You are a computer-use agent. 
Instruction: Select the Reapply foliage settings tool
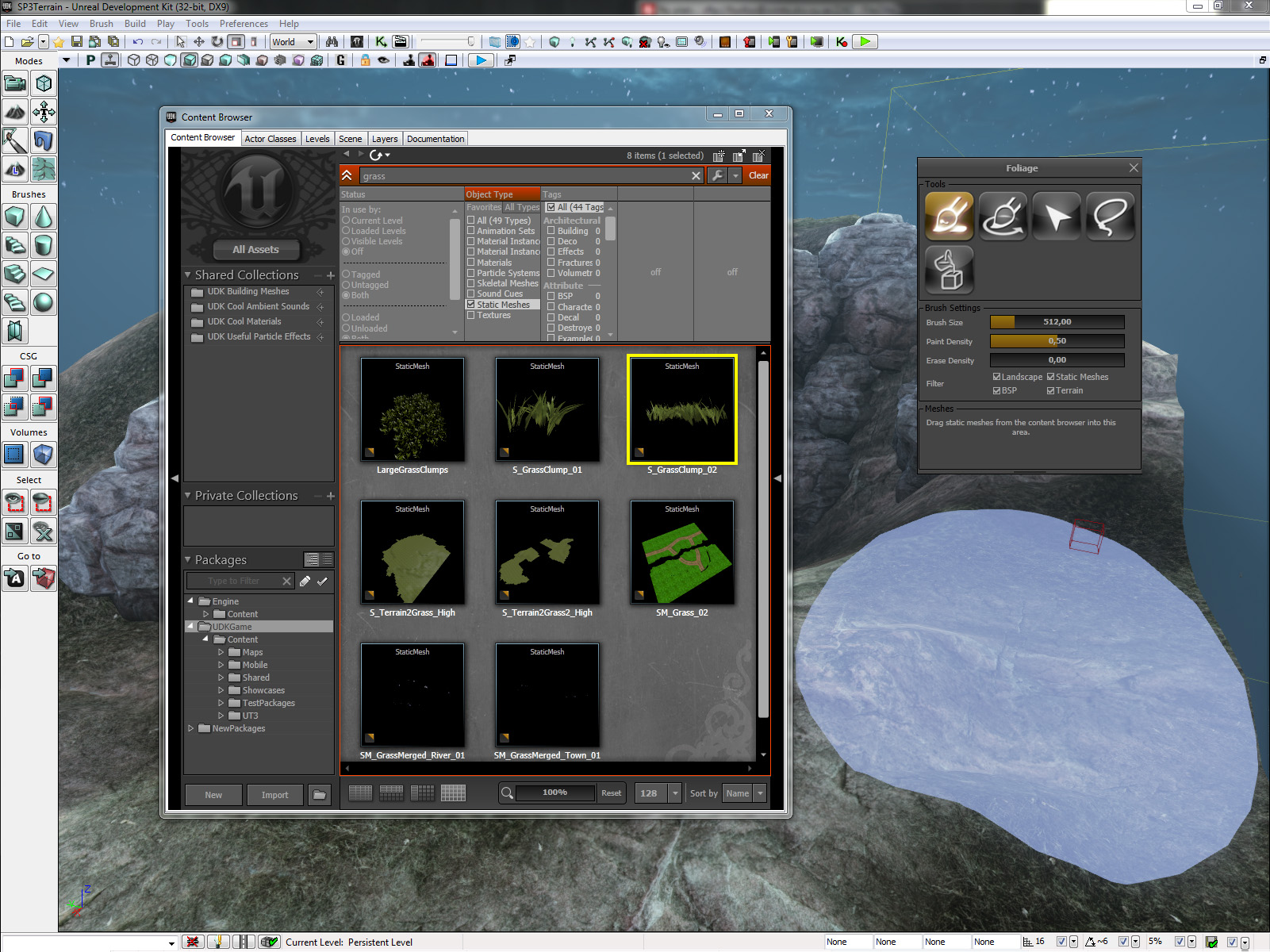point(1003,216)
